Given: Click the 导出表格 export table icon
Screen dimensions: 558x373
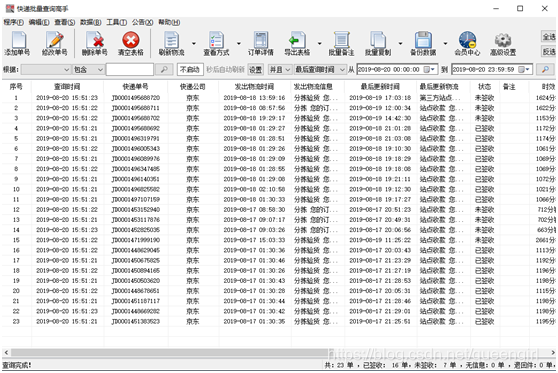Looking at the screenshot, I should pyautogui.click(x=297, y=40).
